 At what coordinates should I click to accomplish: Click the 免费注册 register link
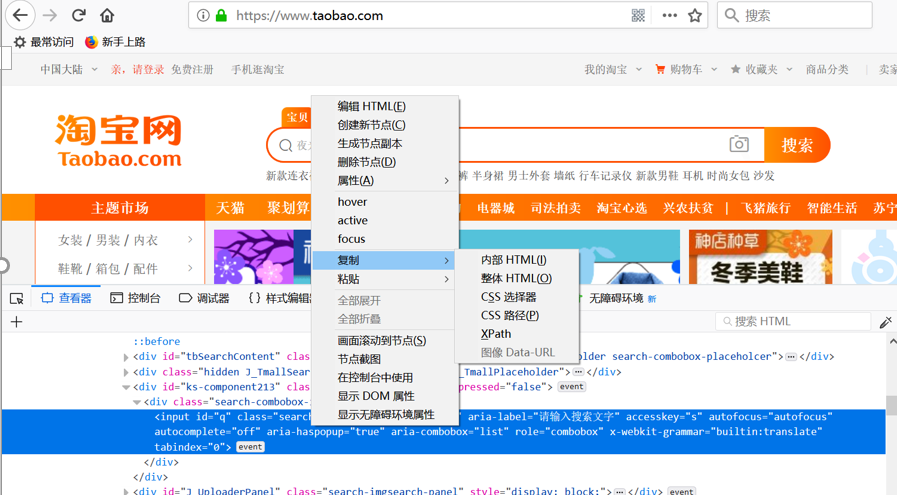pos(192,69)
